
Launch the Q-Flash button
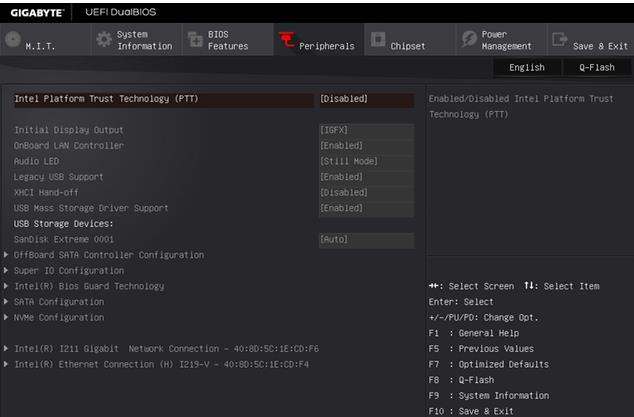[x=597, y=67]
